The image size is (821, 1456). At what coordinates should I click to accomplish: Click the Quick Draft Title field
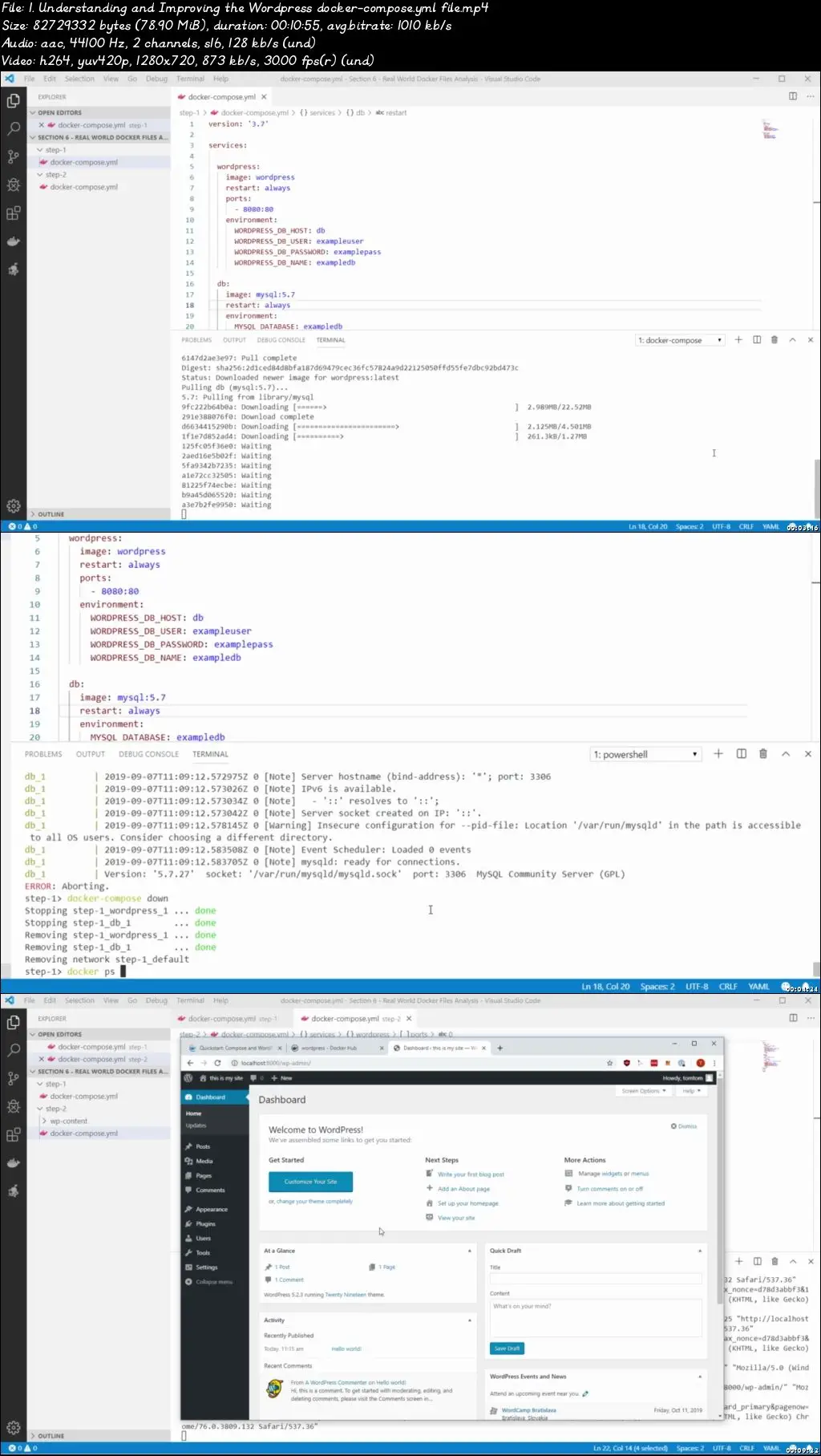pos(596,1278)
